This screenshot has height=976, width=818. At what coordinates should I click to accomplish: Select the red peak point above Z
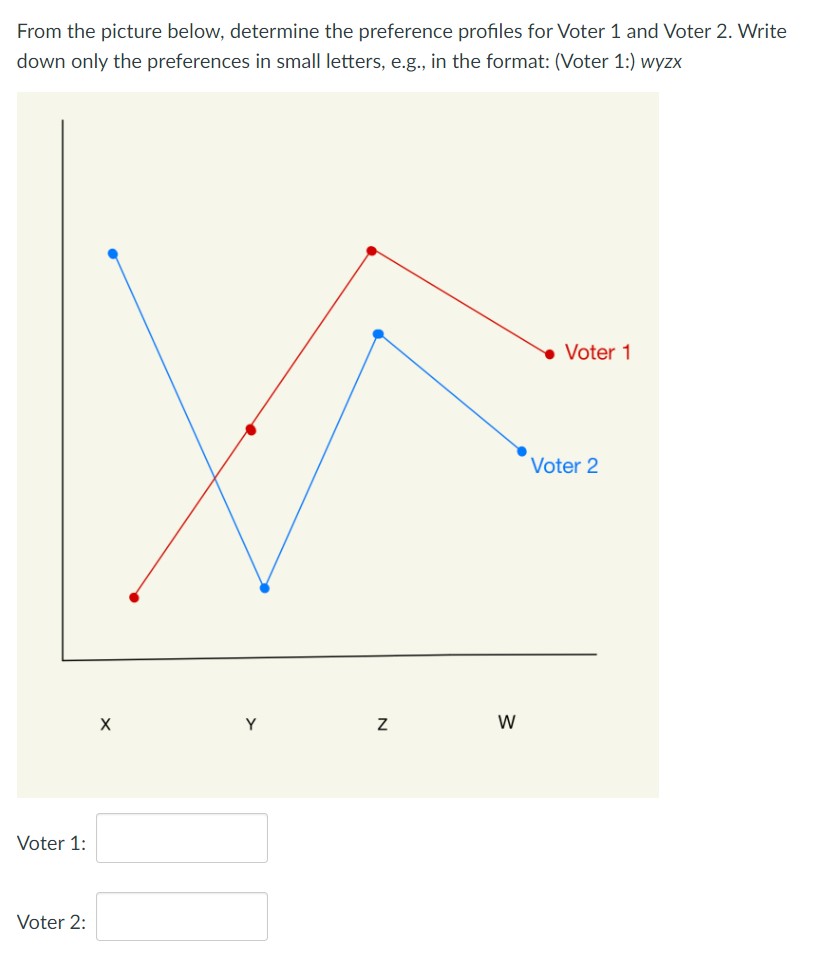click(x=372, y=250)
